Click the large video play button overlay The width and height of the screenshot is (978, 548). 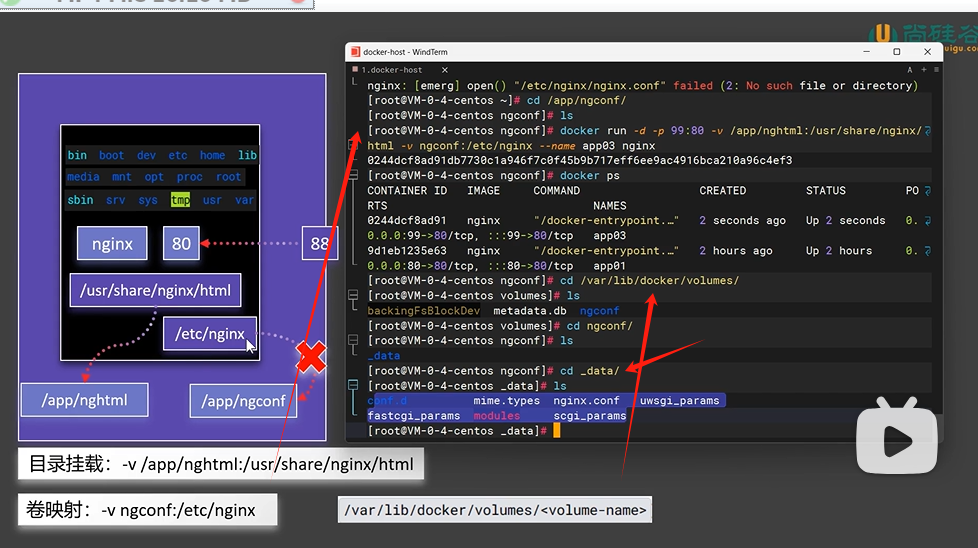897,438
